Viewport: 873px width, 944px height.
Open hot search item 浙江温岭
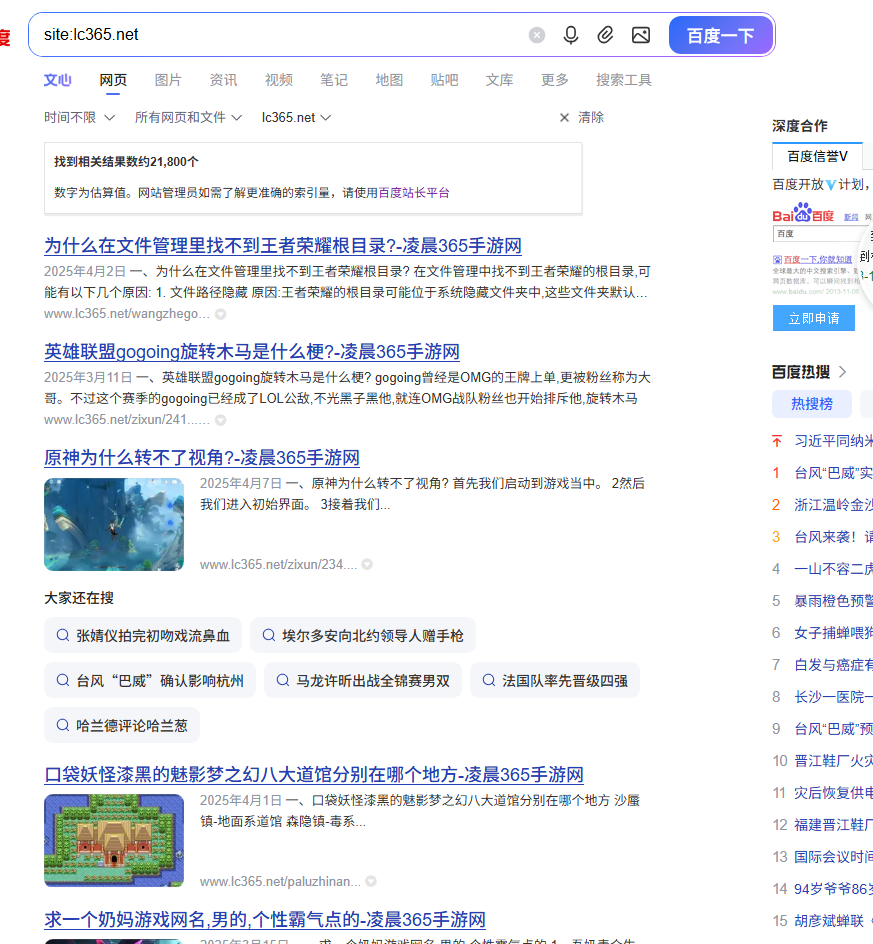point(833,505)
